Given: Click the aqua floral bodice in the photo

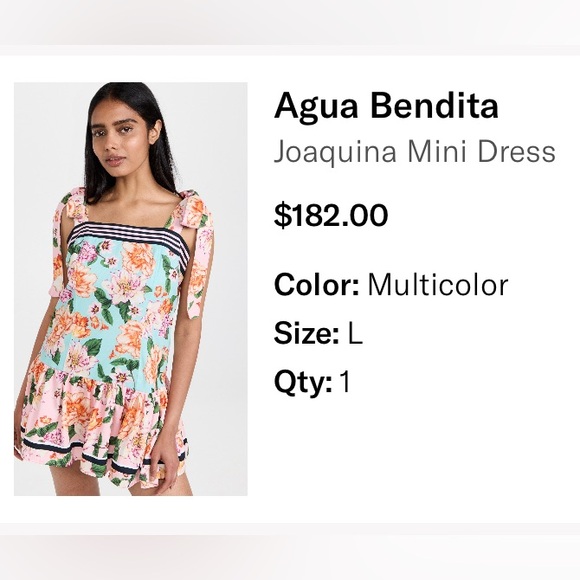Looking at the screenshot, I should tap(122, 307).
